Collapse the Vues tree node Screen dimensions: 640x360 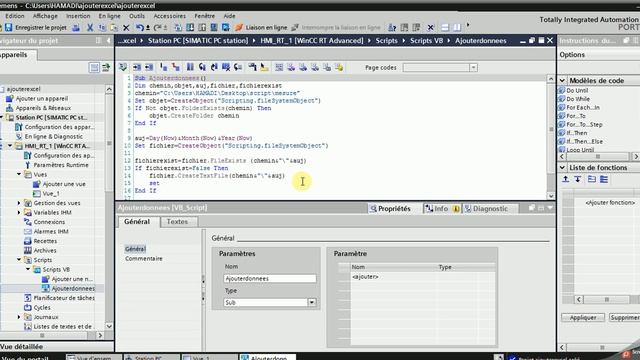pos(19,174)
